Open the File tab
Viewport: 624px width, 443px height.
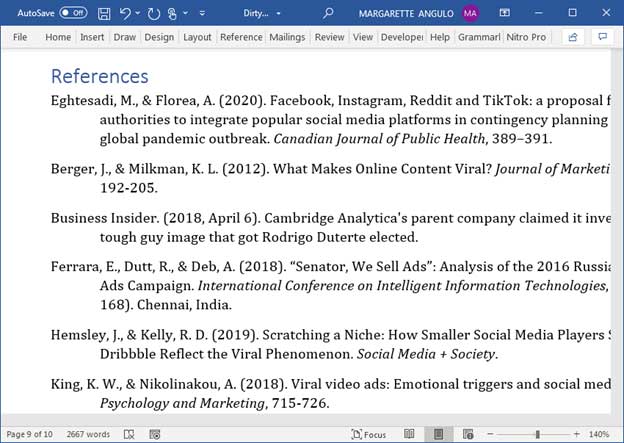[x=20, y=37]
